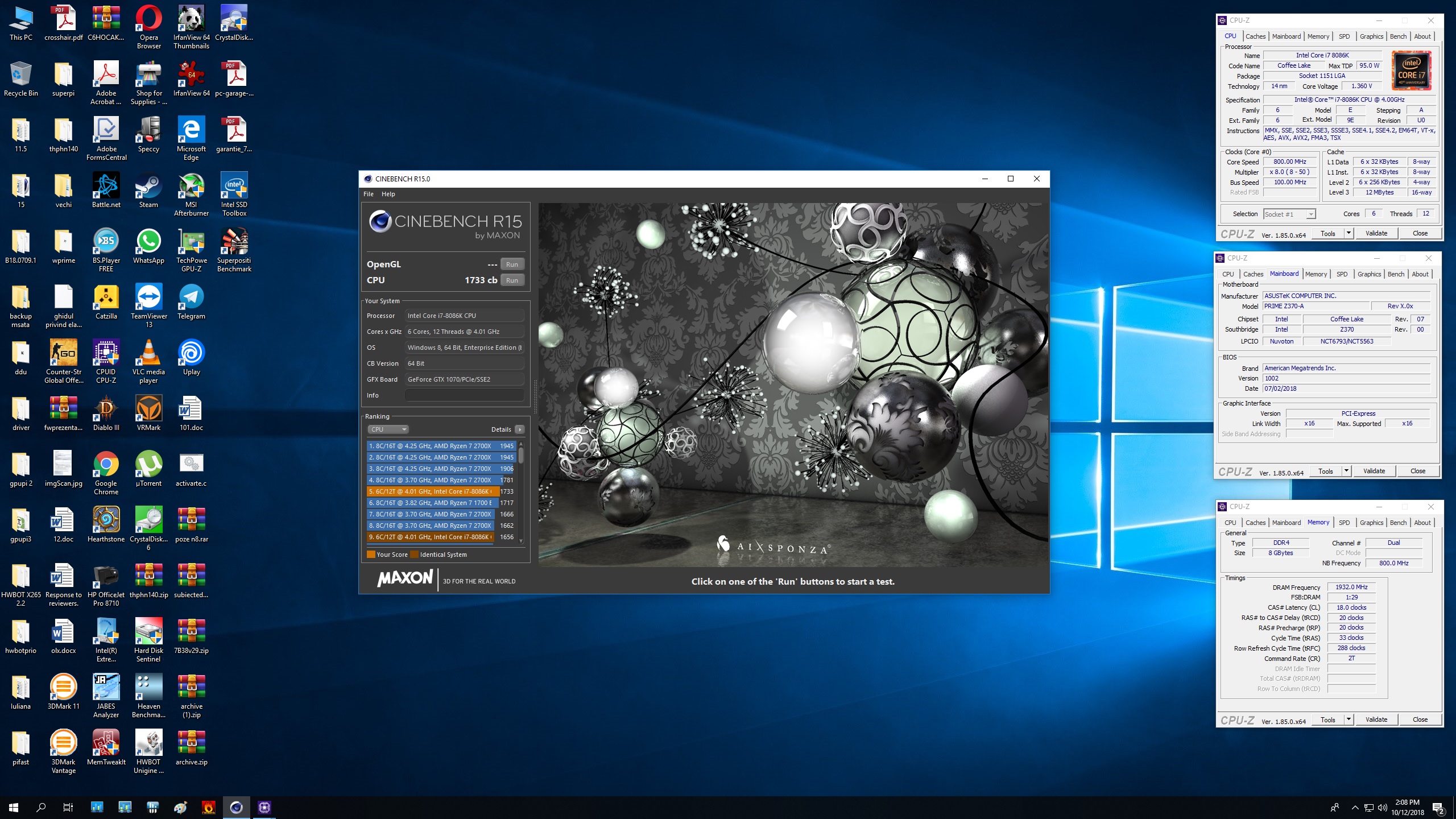Click the Info input field
The width and height of the screenshot is (1456, 819).
click(x=465, y=395)
